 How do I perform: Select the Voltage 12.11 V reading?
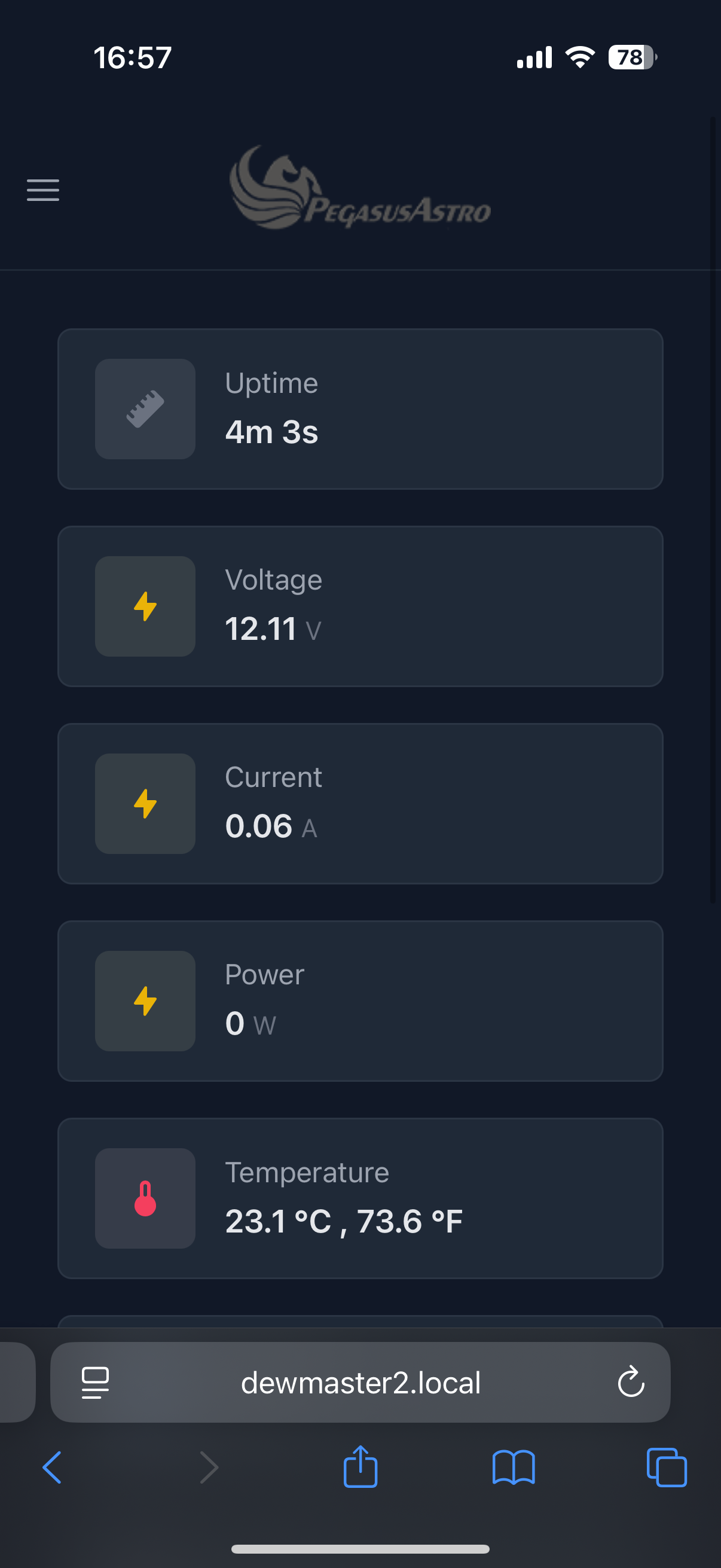tap(273, 629)
